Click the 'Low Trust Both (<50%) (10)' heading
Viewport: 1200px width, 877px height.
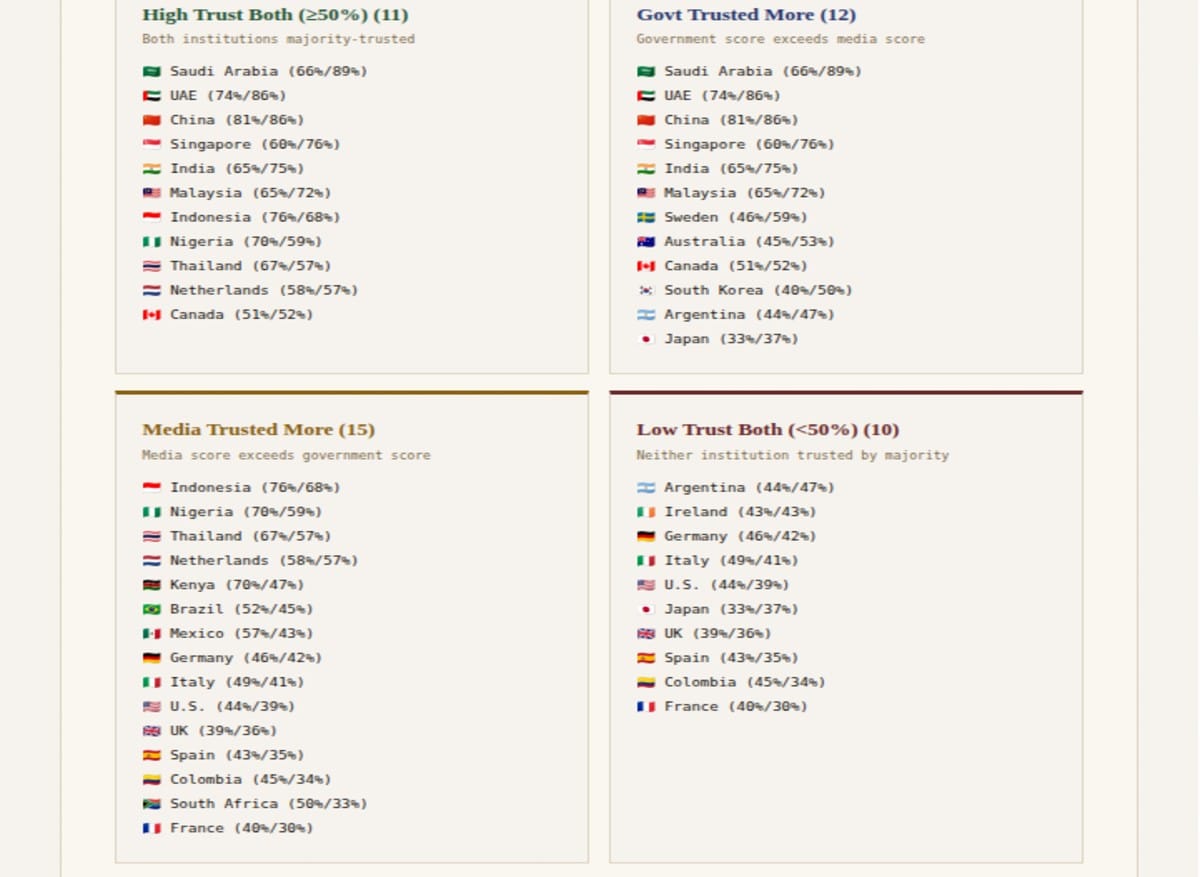[767, 430]
